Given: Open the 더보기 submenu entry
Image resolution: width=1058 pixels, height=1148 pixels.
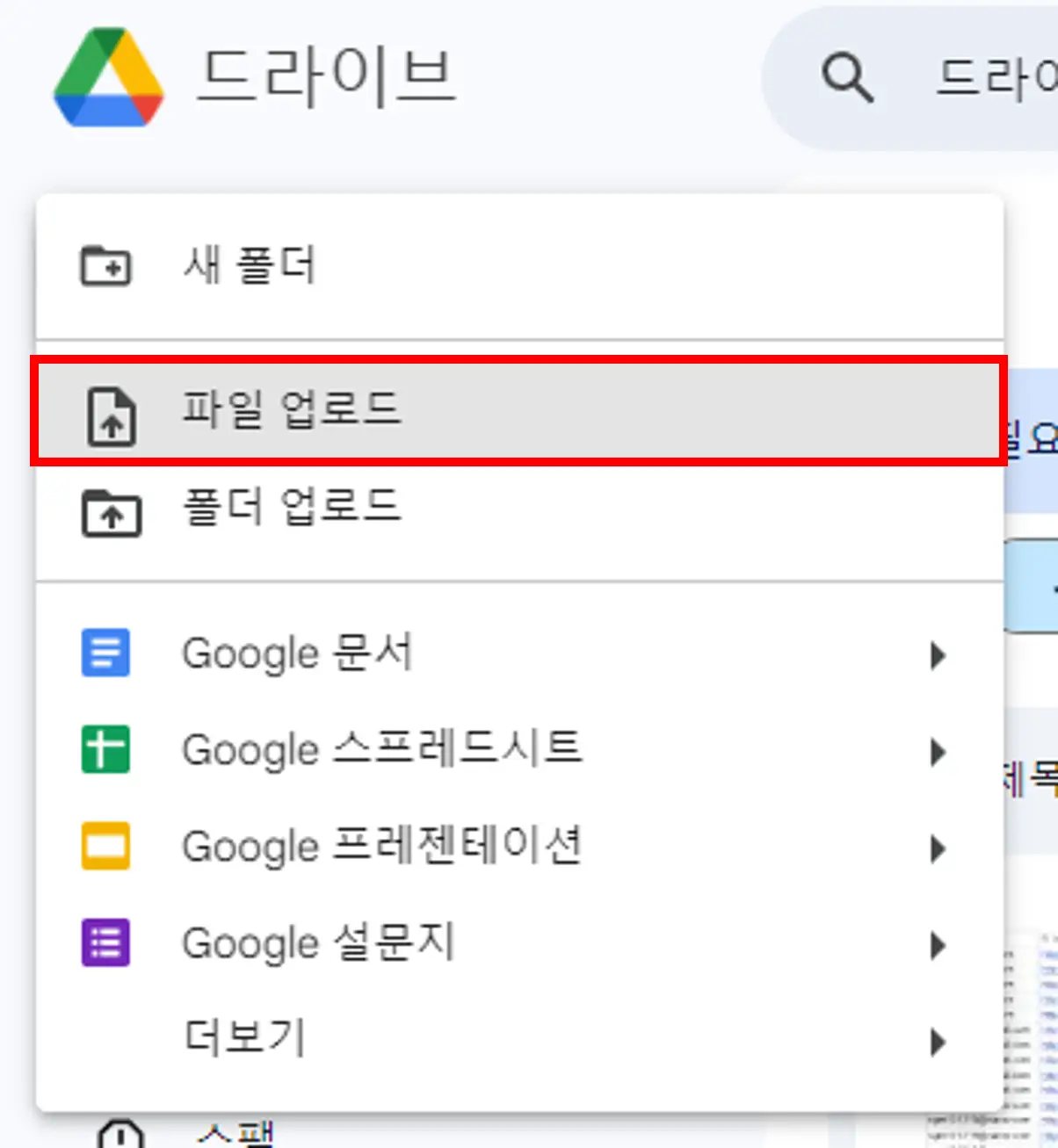Looking at the screenshot, I should tap(519, 1040).
